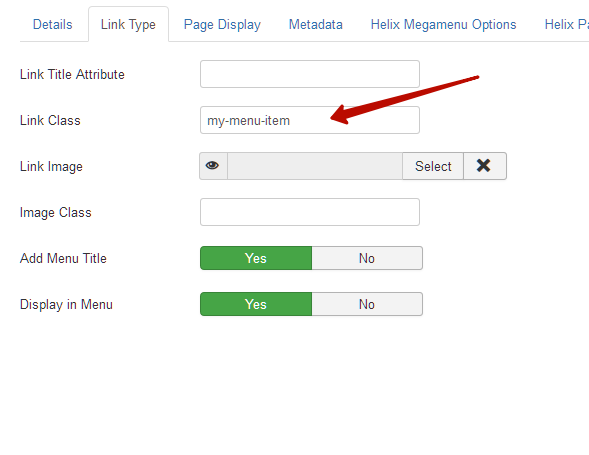Click the Display in Menu label
589x455 pixels.
tap(66, 304)
